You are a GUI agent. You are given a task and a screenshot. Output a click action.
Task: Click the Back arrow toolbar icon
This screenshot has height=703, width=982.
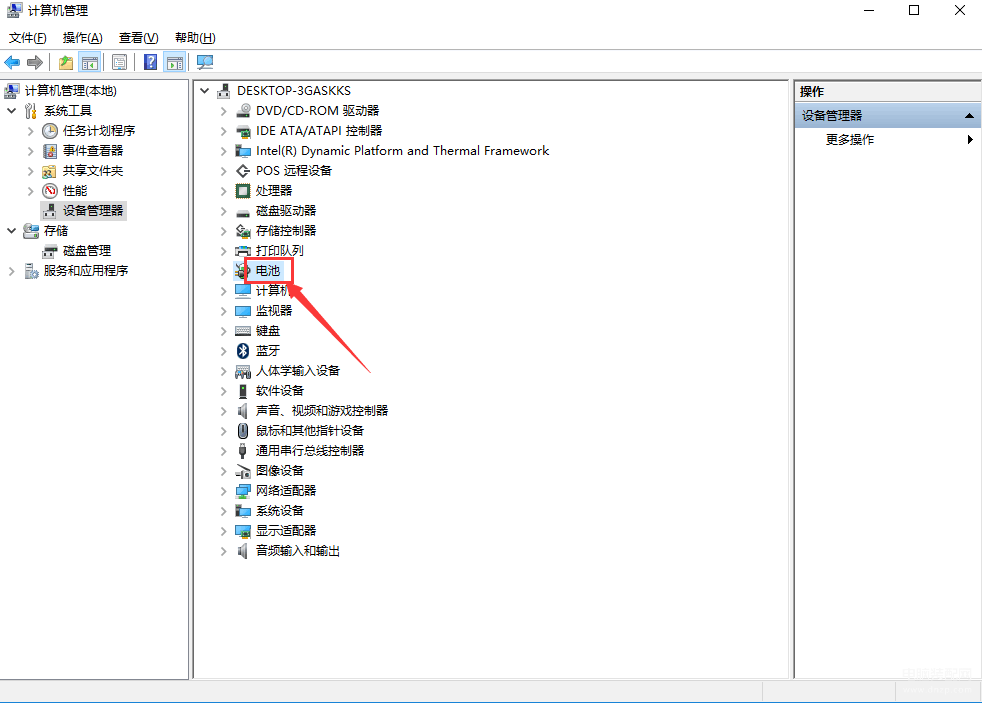[12, 62]
